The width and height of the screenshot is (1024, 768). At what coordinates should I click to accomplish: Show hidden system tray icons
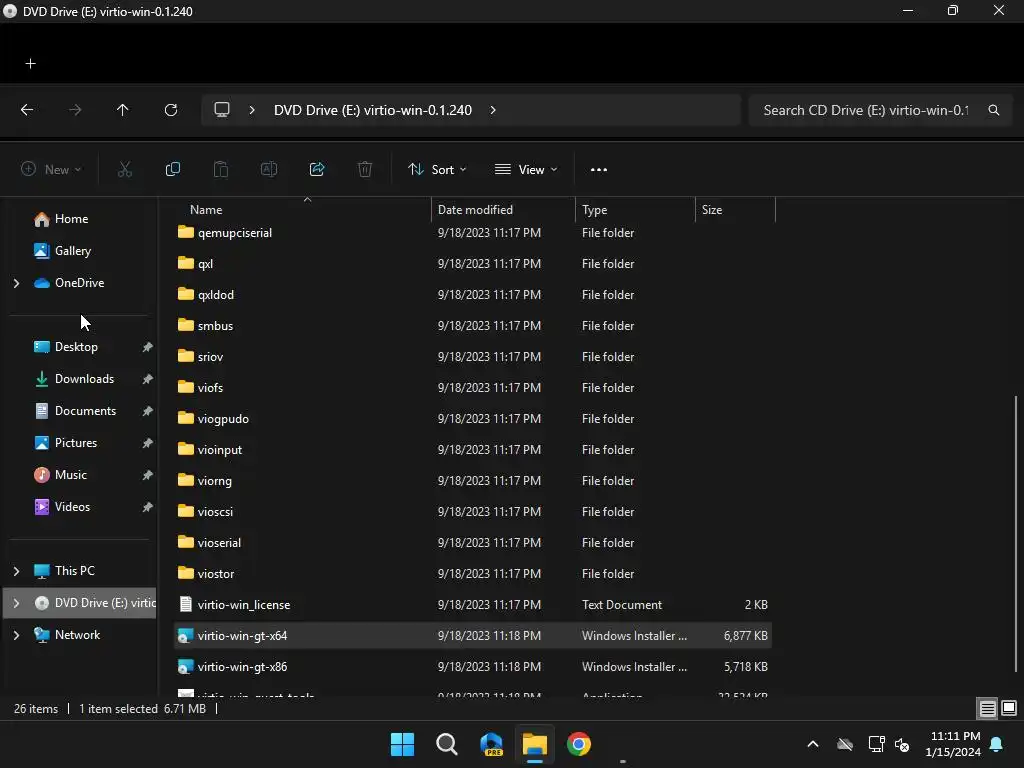pyautogui.click(x=812, y=744)
